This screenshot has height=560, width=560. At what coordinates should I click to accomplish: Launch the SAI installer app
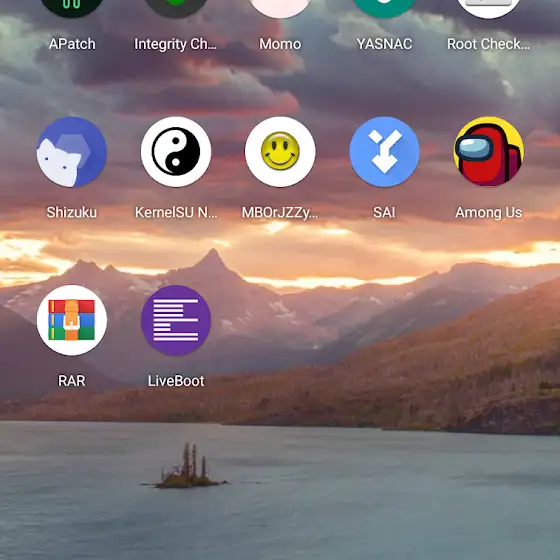point(384,152)
